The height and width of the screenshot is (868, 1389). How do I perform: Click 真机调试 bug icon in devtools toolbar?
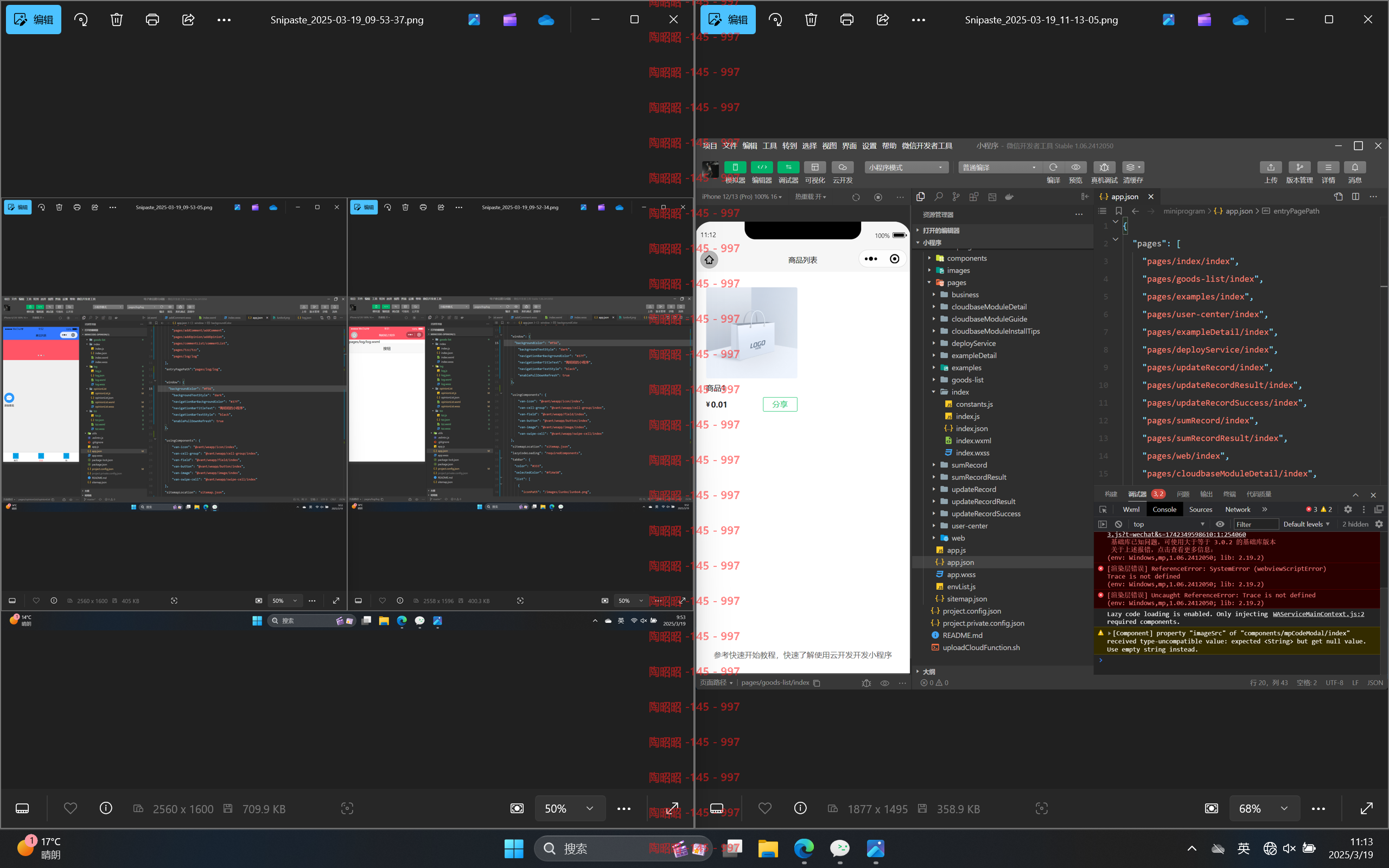(x=1104, y=167)
